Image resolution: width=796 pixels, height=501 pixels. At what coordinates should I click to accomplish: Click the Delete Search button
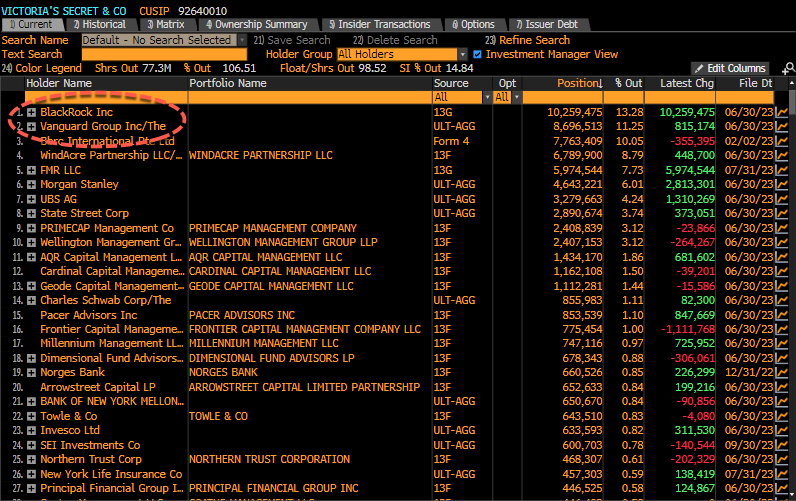pyautogui.click(x=395, y=40)
